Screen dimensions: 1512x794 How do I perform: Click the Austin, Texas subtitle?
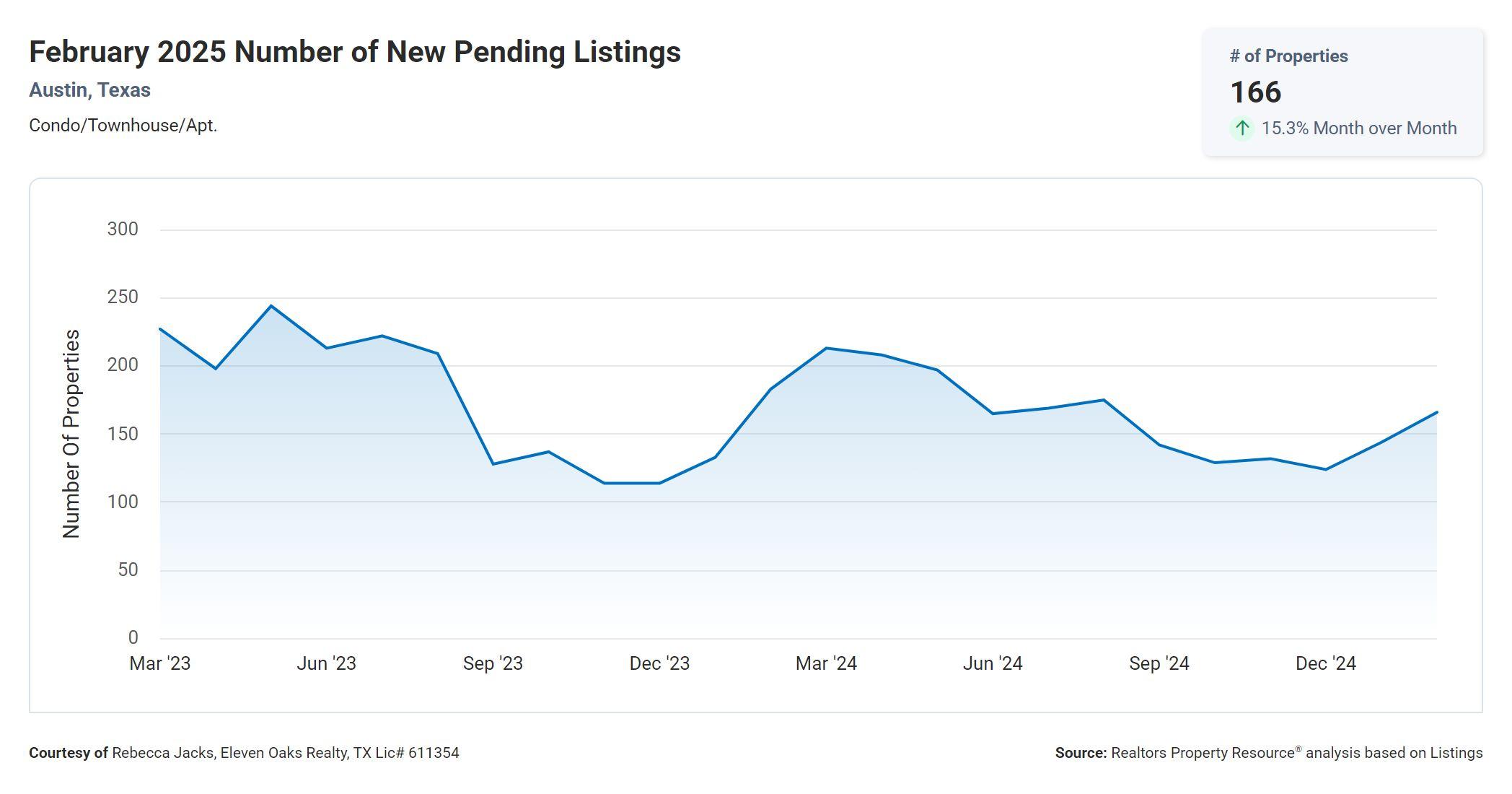pyautogui.click(x=89, y=90)
